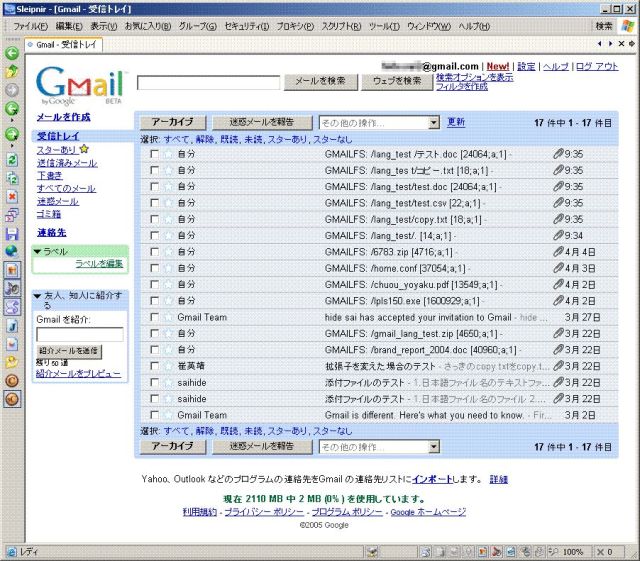640x561 pixels.
Task: Click the globe icon in left toolbar
Action: point(11,250)
